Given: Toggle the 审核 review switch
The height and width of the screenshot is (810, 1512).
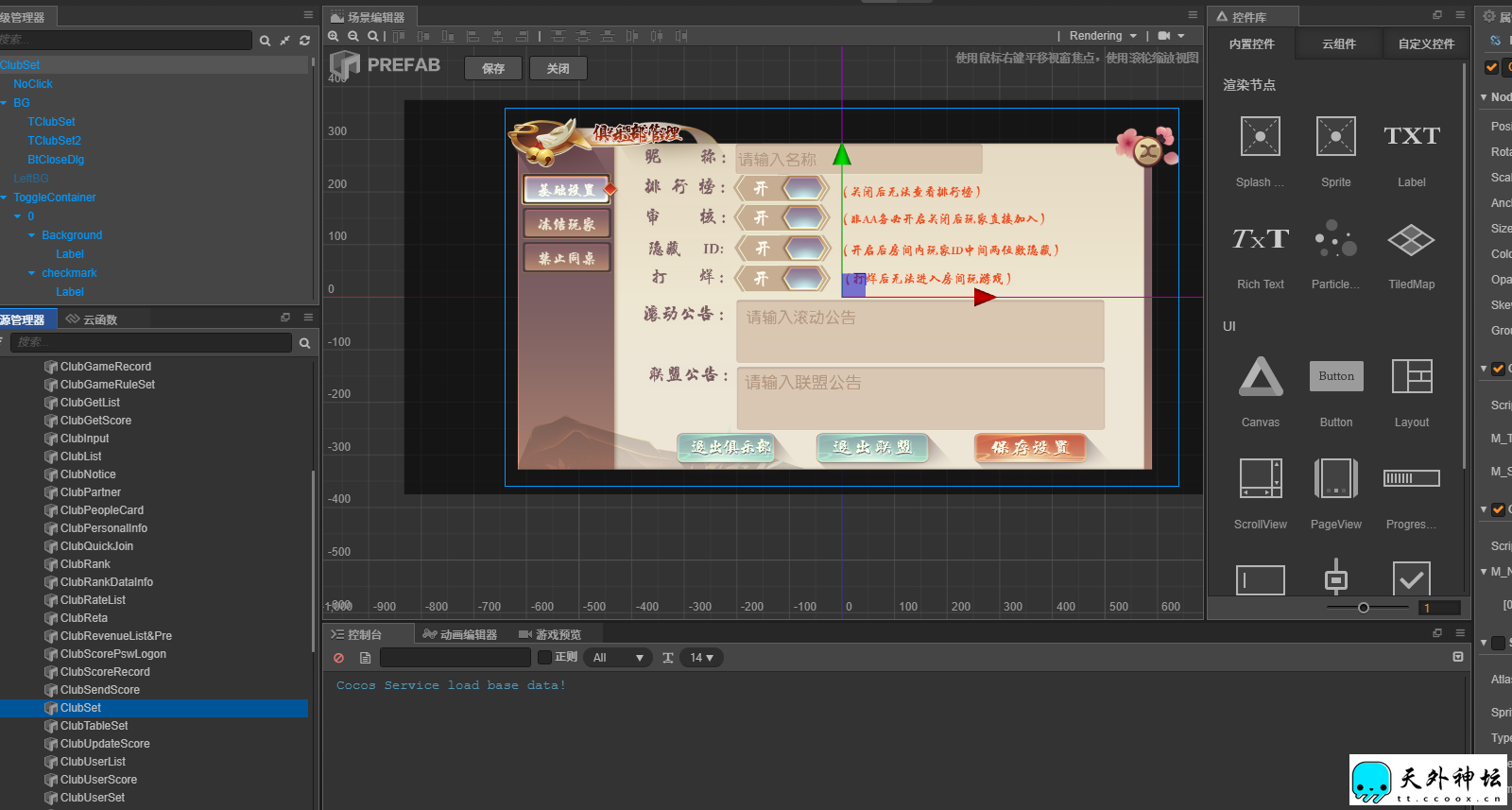Looking at the screenshot, I should pos(782,217).
